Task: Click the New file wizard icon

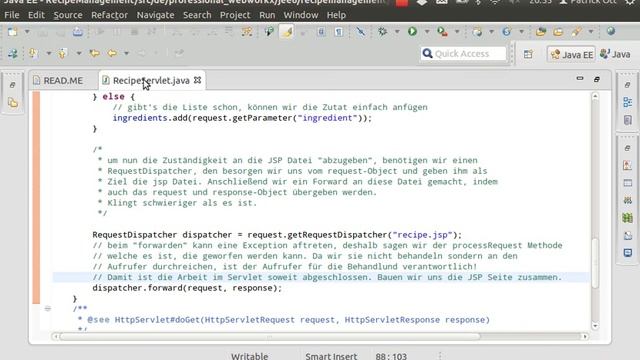Action: (x=13, y=31)
